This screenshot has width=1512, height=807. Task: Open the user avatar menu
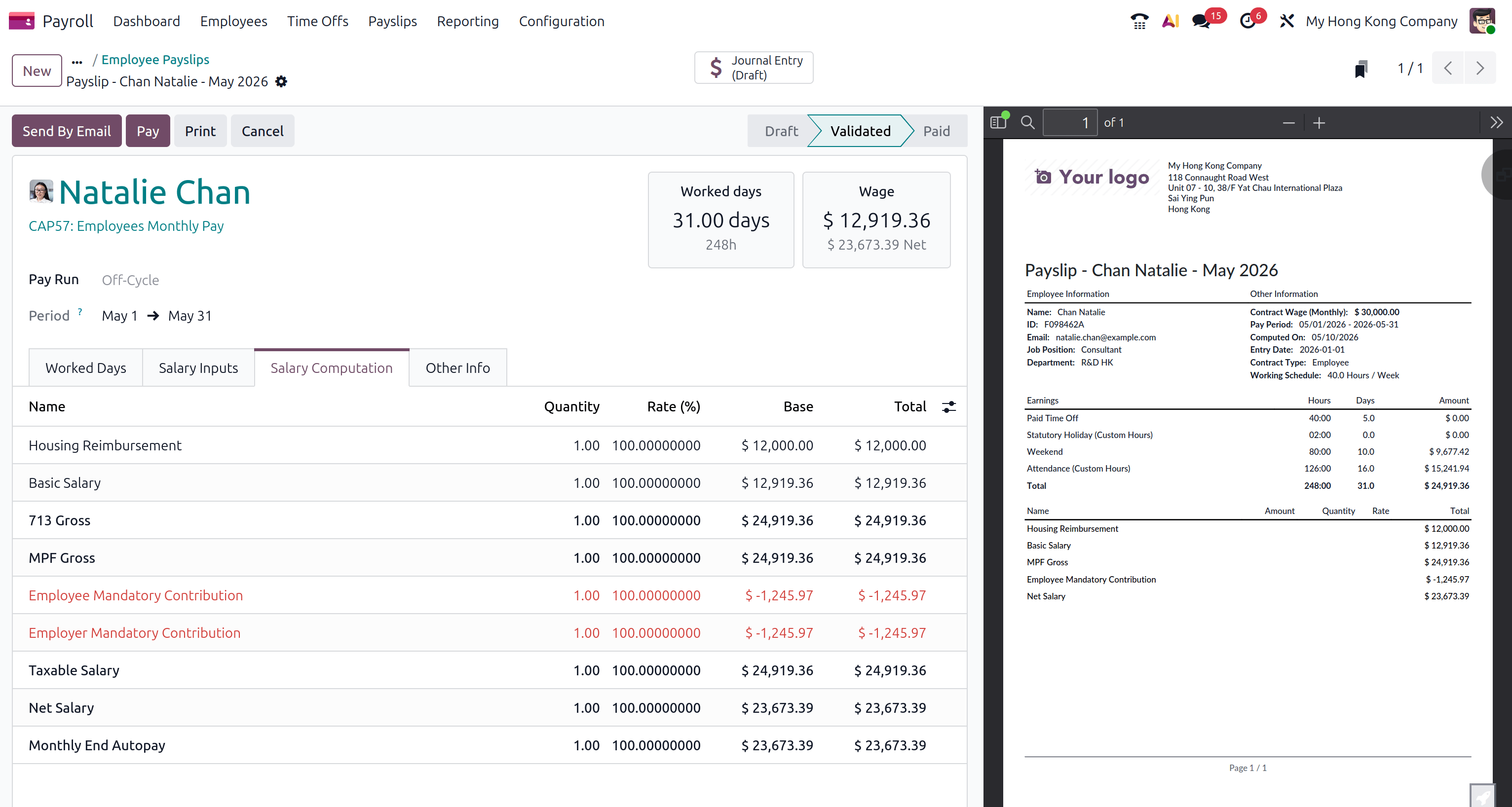coord(1483,21)
